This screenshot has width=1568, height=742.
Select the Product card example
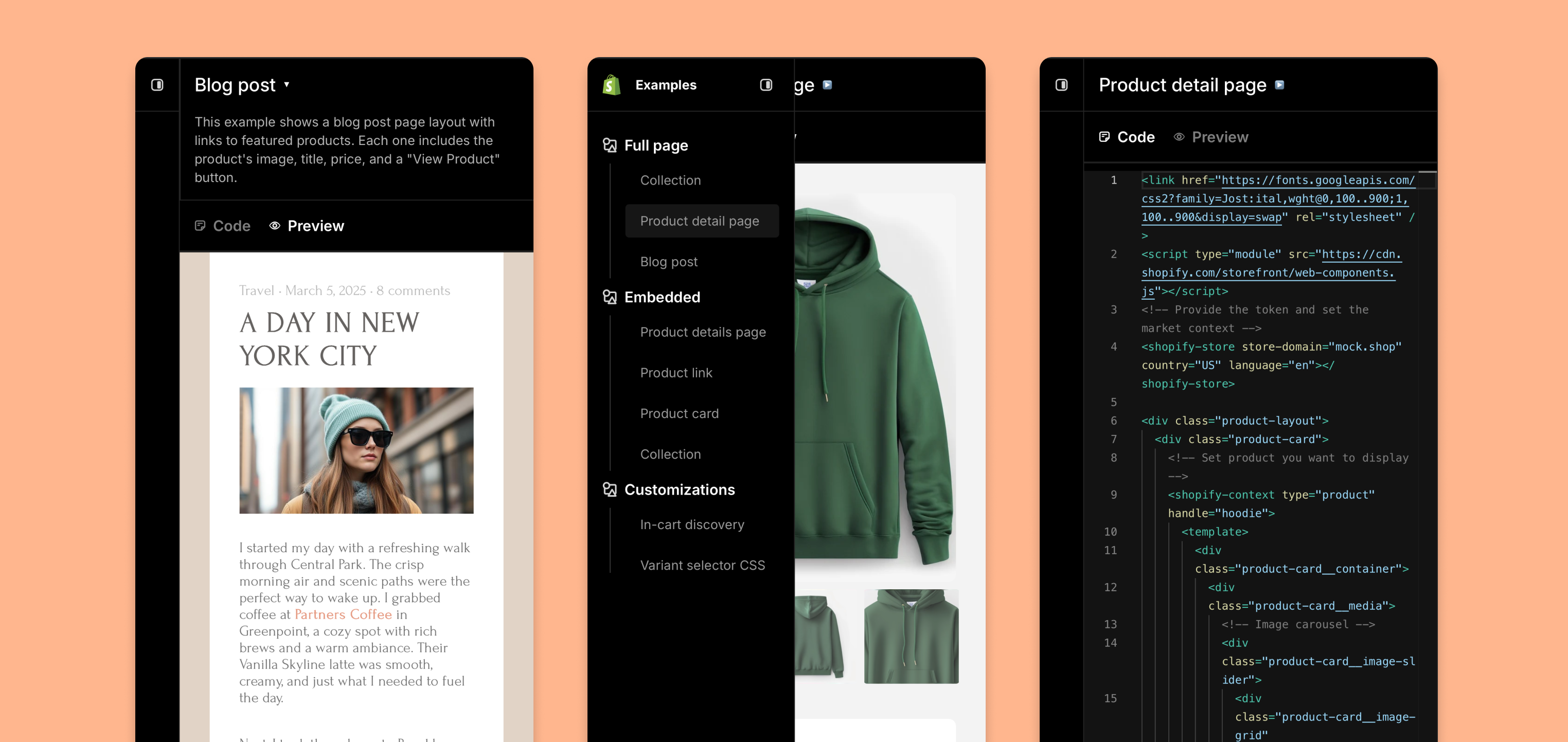(x=679, y=413)
